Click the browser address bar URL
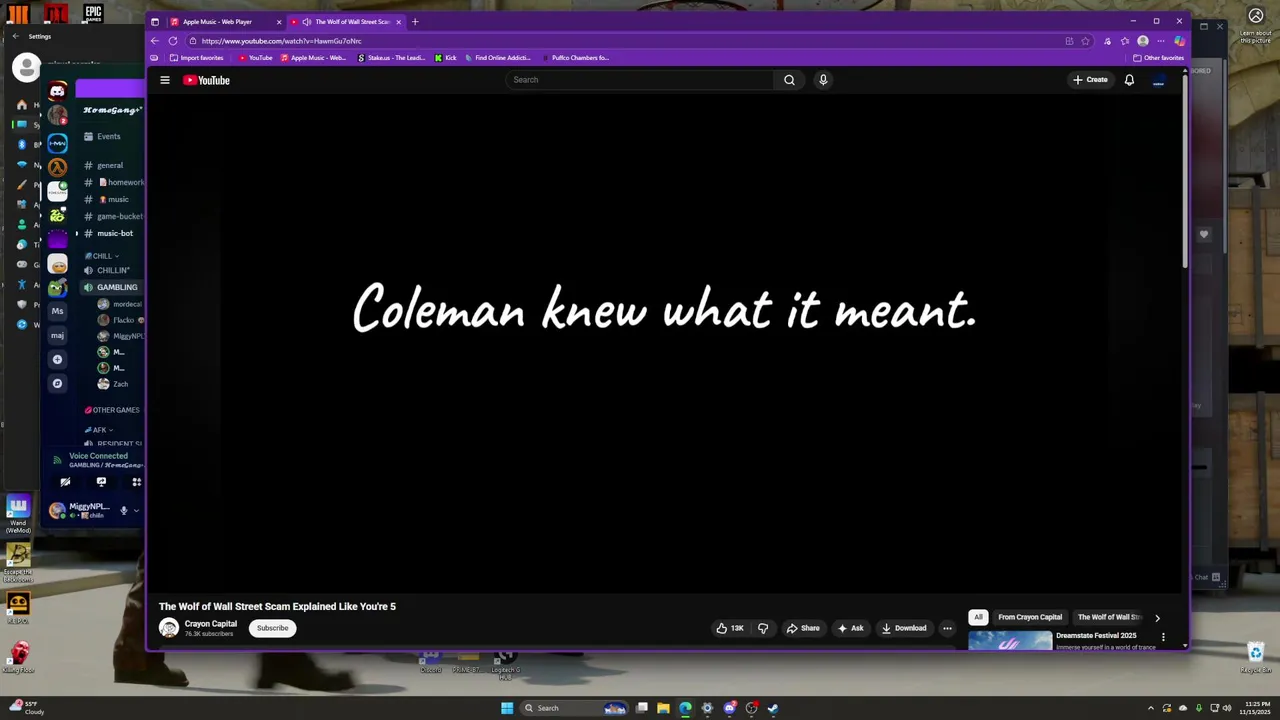 (x=281, y=41)
